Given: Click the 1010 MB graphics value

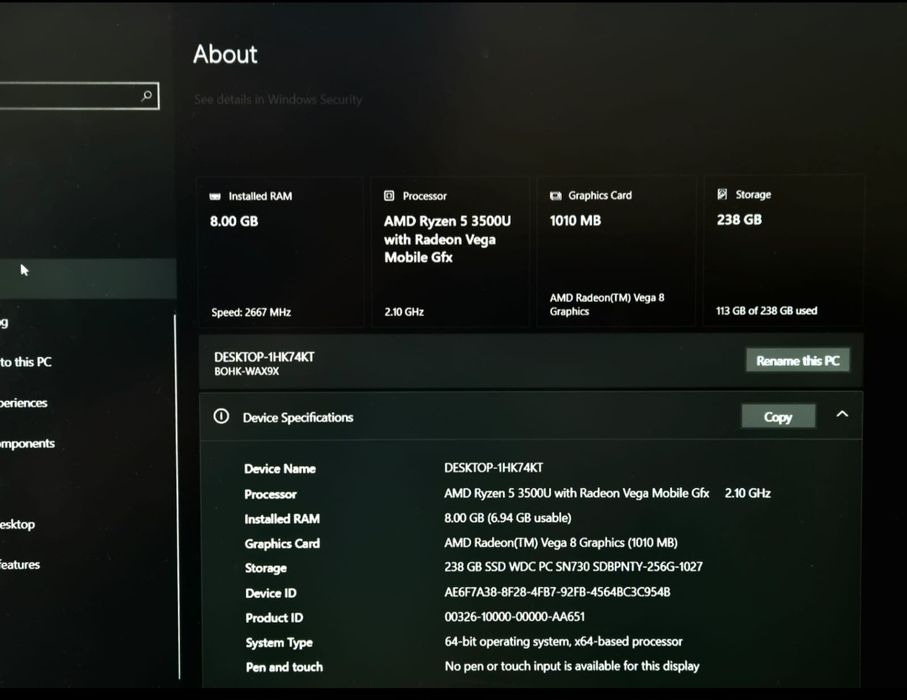Looking at the screenshot, I should 576,220.
